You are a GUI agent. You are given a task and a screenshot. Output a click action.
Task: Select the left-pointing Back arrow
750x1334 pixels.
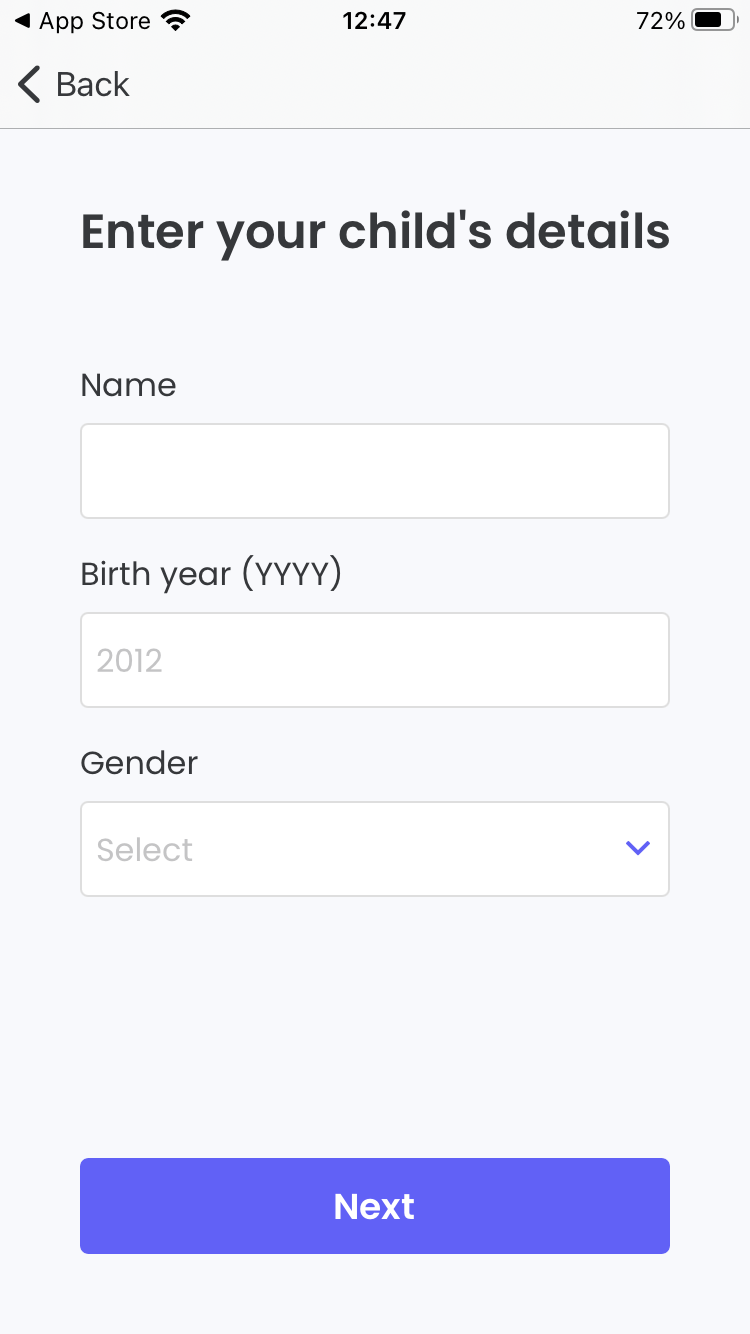click(28, 84)
